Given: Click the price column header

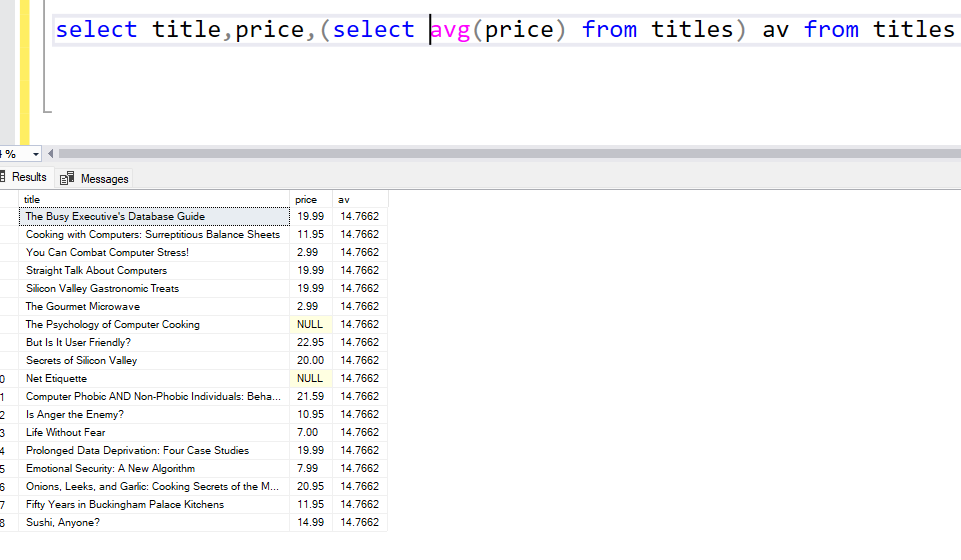Looking at the screenshot, I should tap(311, 199).
